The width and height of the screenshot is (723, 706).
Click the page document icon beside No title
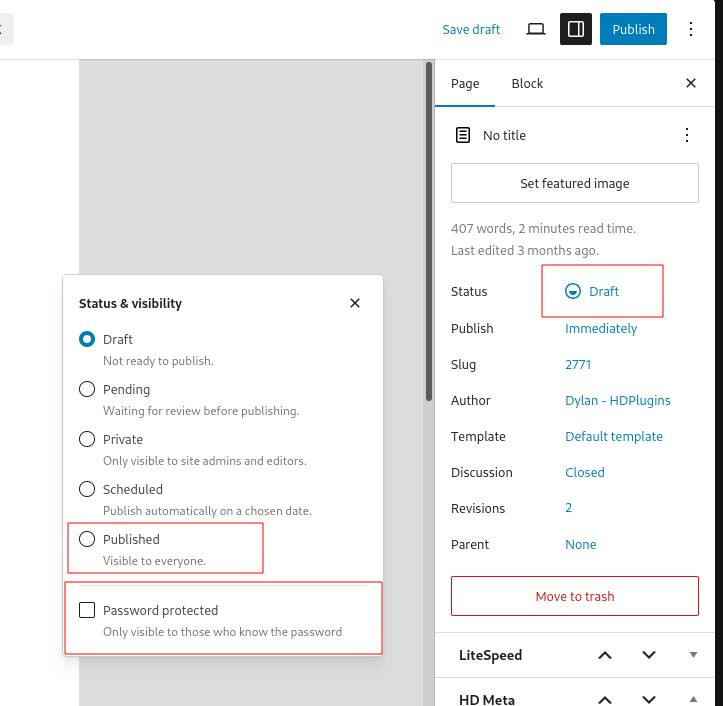click(463, 135)
